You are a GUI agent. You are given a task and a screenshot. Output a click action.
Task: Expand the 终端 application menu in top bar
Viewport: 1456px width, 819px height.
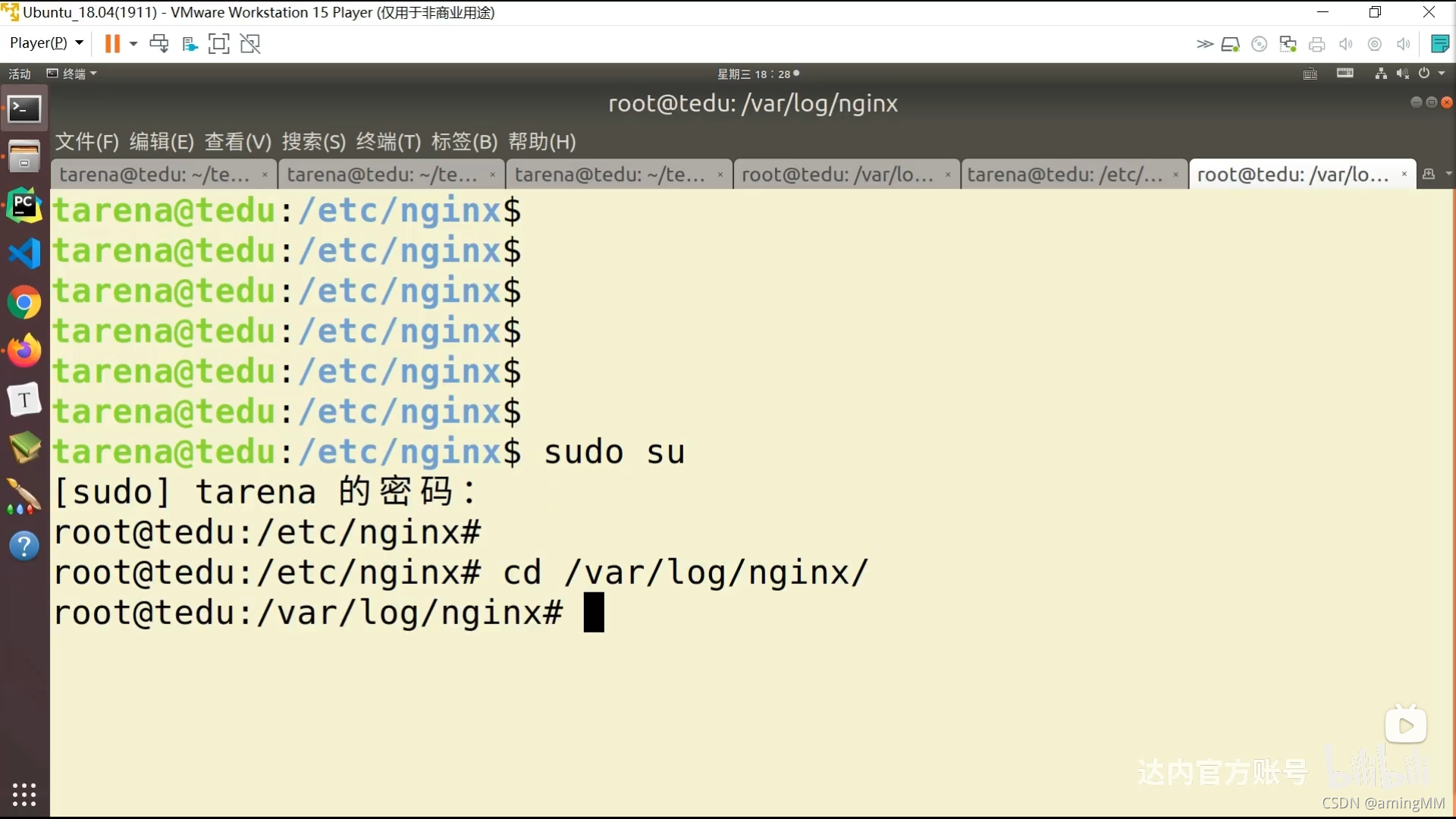pyautogui.click(x=73, y=74)
